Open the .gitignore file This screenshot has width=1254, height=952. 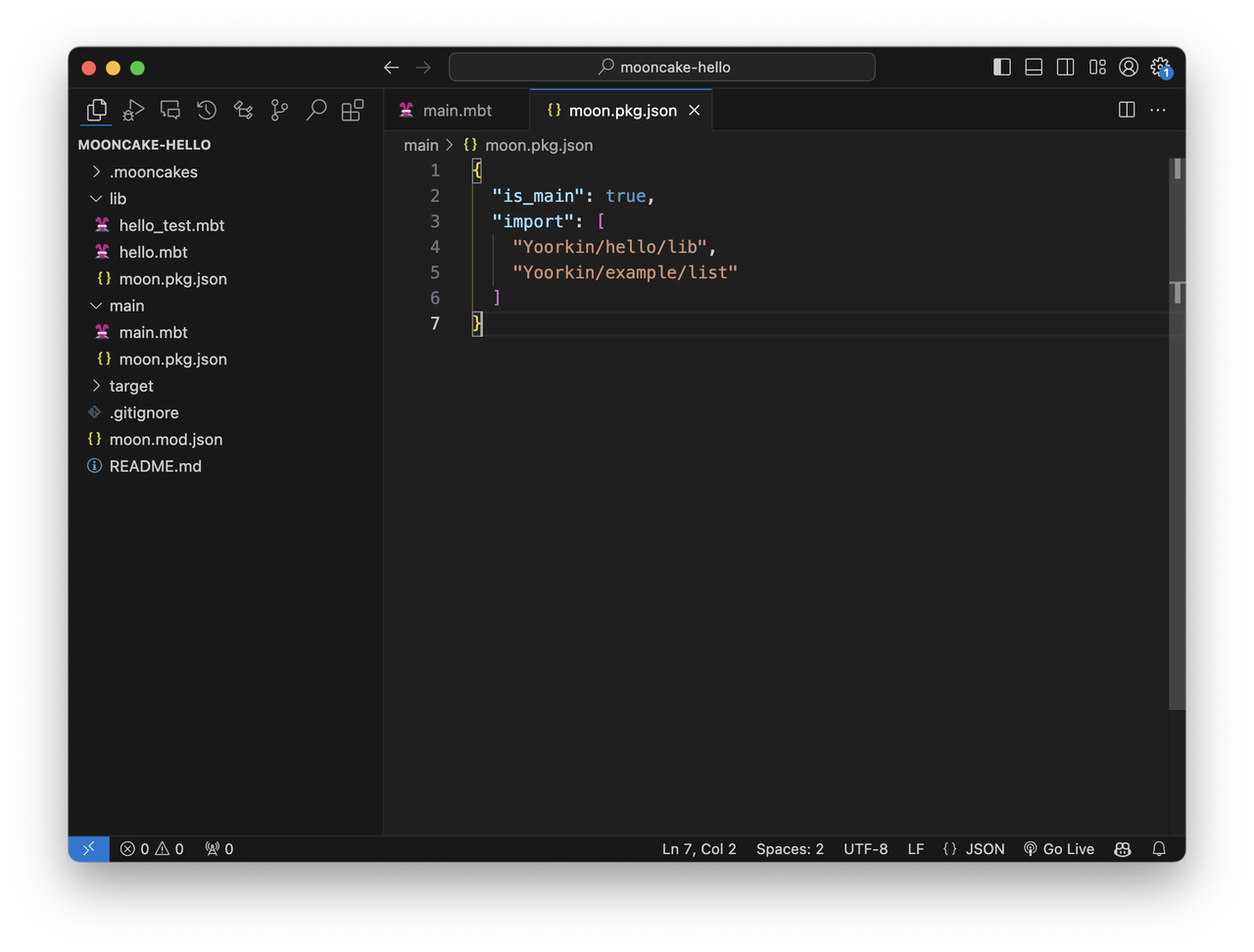225,412
